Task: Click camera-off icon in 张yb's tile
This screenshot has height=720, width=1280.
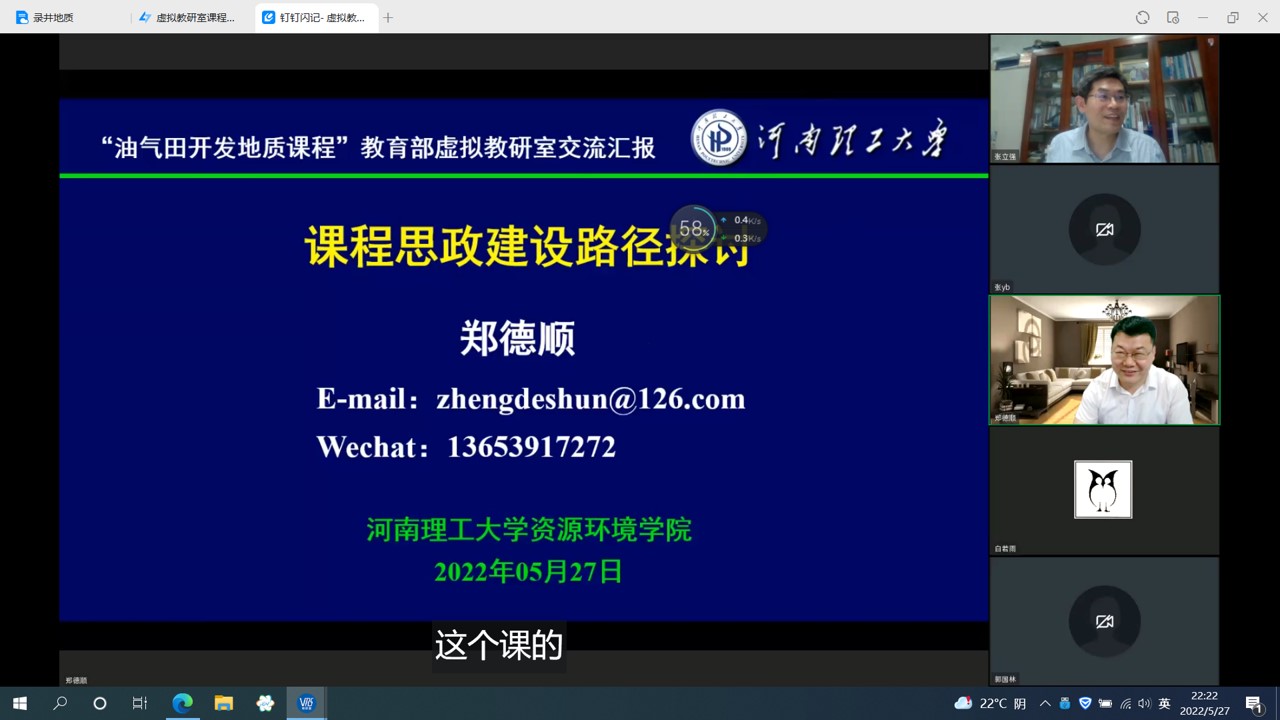Action: pos(1104,230)
